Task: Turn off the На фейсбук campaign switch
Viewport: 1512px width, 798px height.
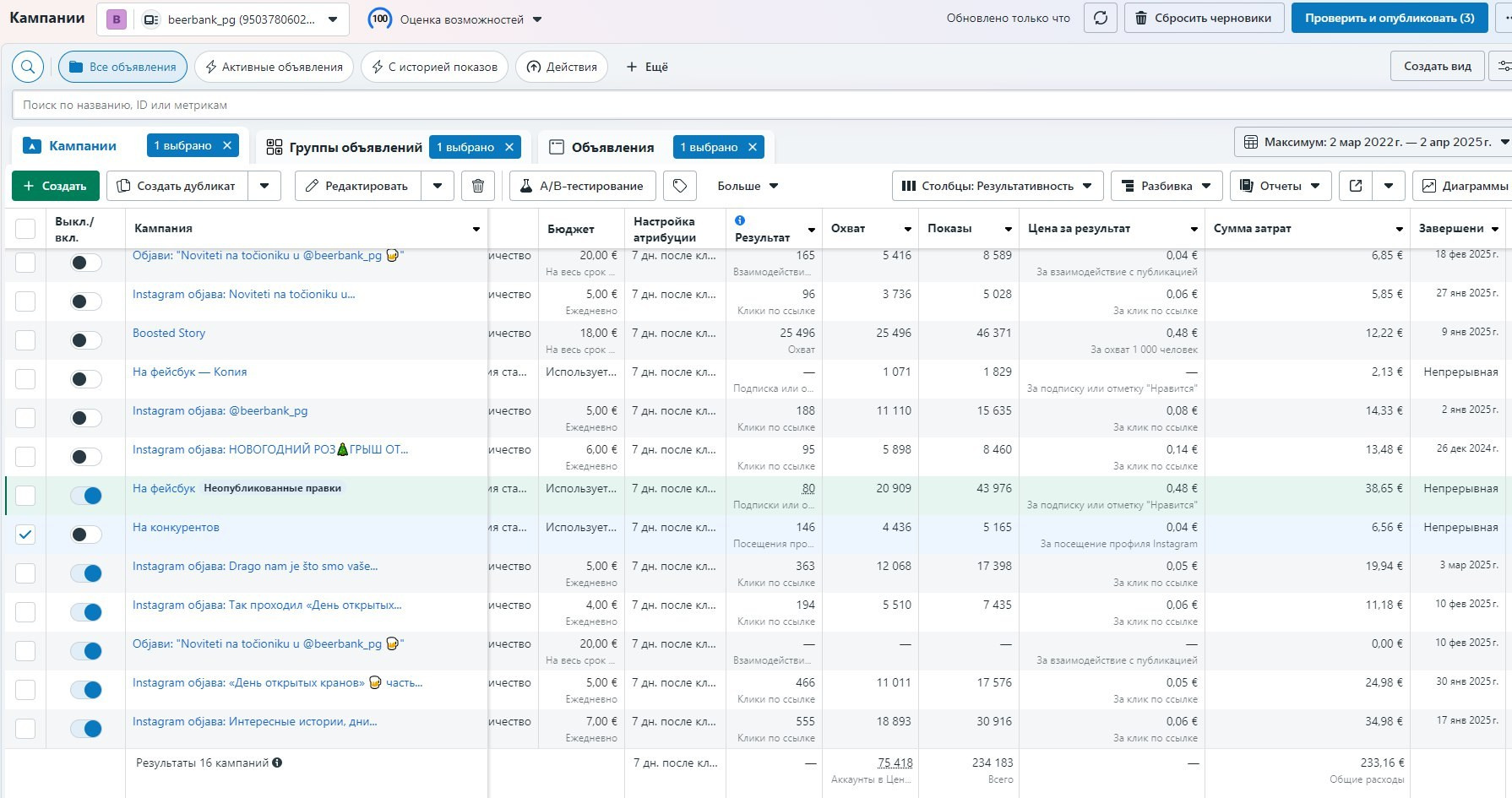Action: [86, 496]
